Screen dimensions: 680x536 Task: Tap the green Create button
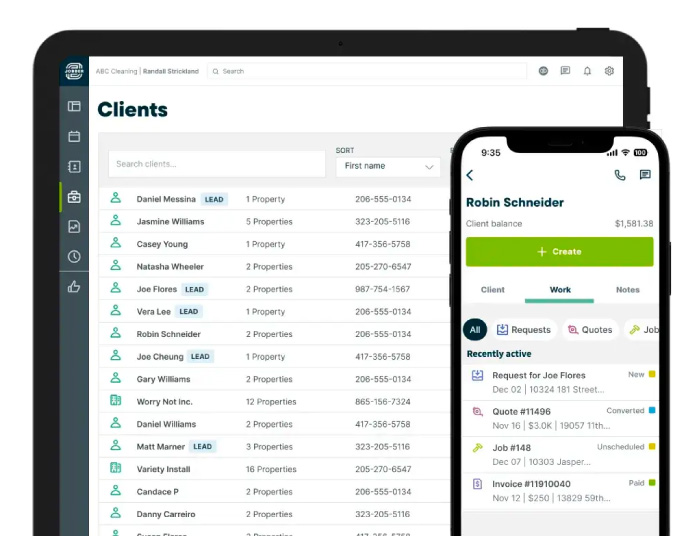[x=559, y=252]
